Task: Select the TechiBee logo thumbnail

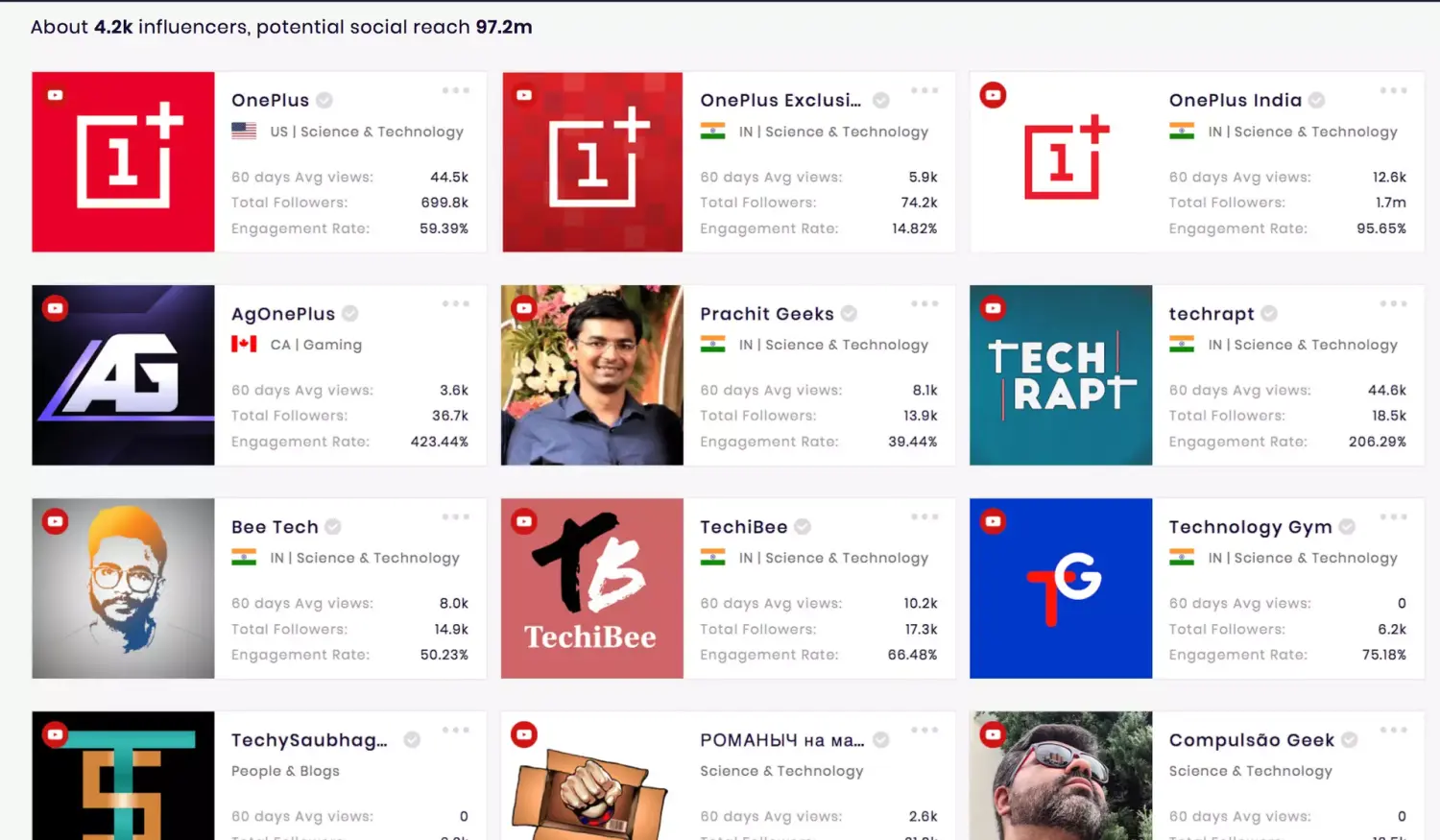Action: click(592, 588)
